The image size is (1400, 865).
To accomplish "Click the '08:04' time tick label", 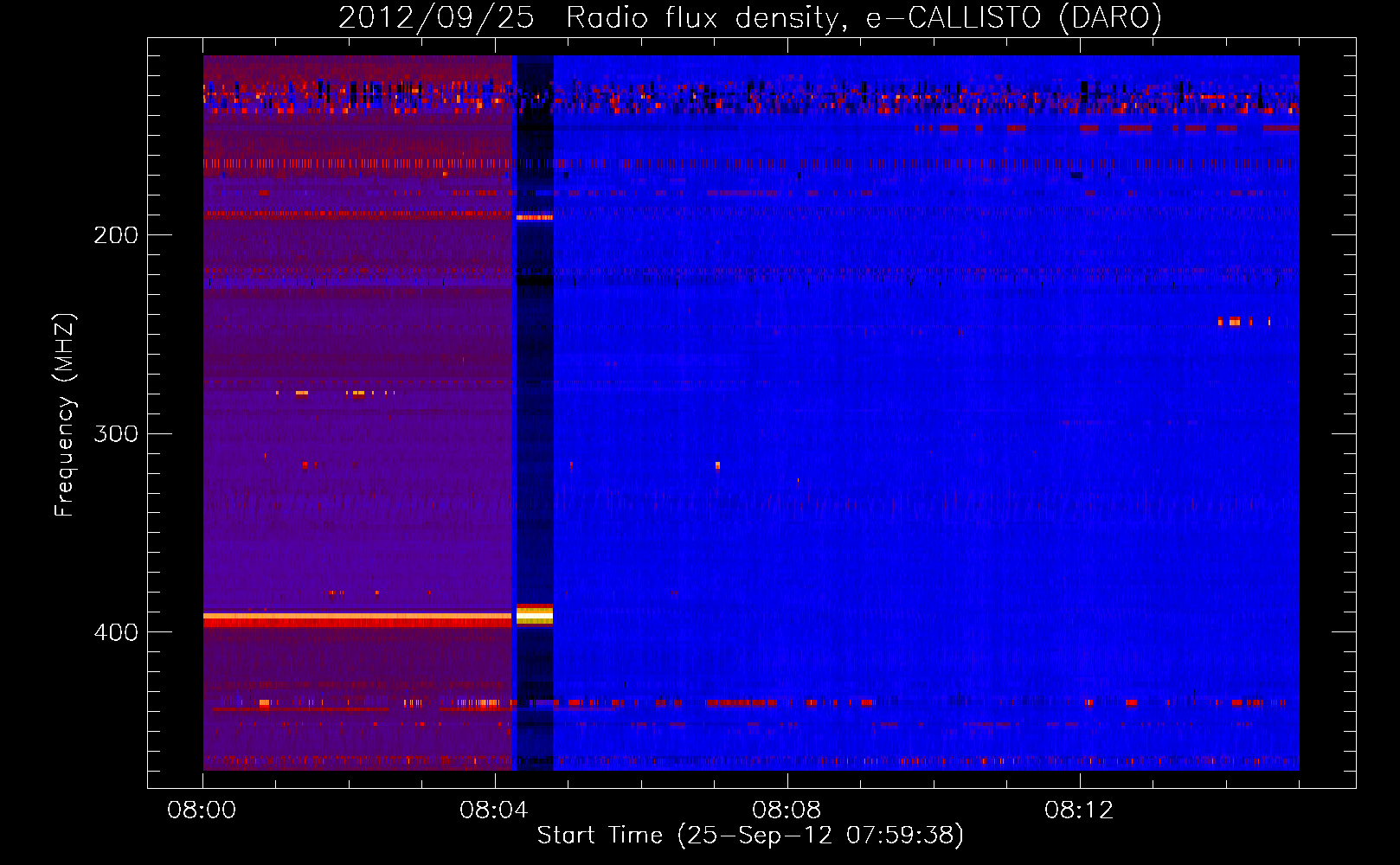I will tap(494, 811).
